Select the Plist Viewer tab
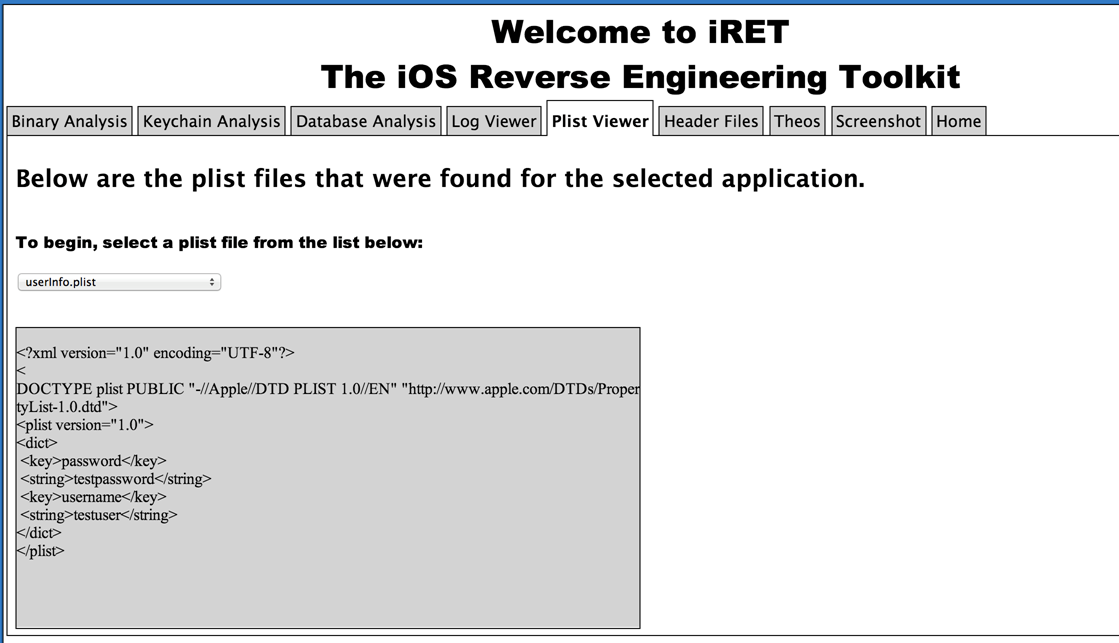The width and height of the screenshot is (1119, 643). (x=600, y=121)
